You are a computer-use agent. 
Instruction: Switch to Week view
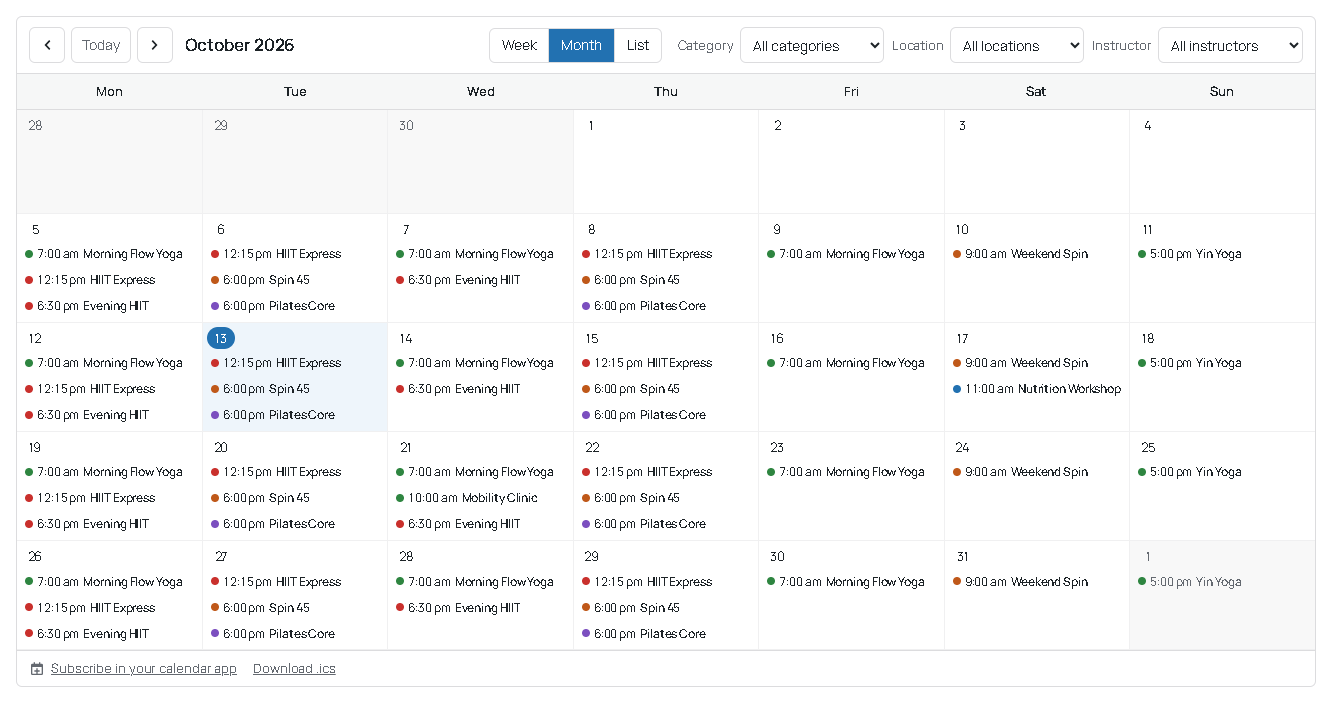coord(519,45)
